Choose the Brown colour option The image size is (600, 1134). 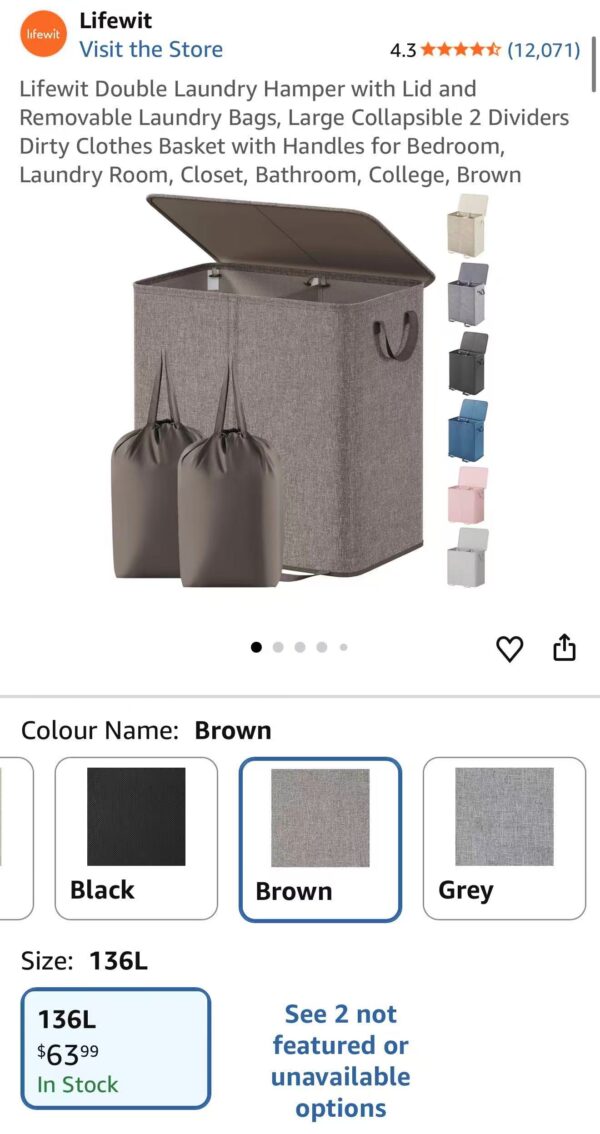click(x=320, y=840)
